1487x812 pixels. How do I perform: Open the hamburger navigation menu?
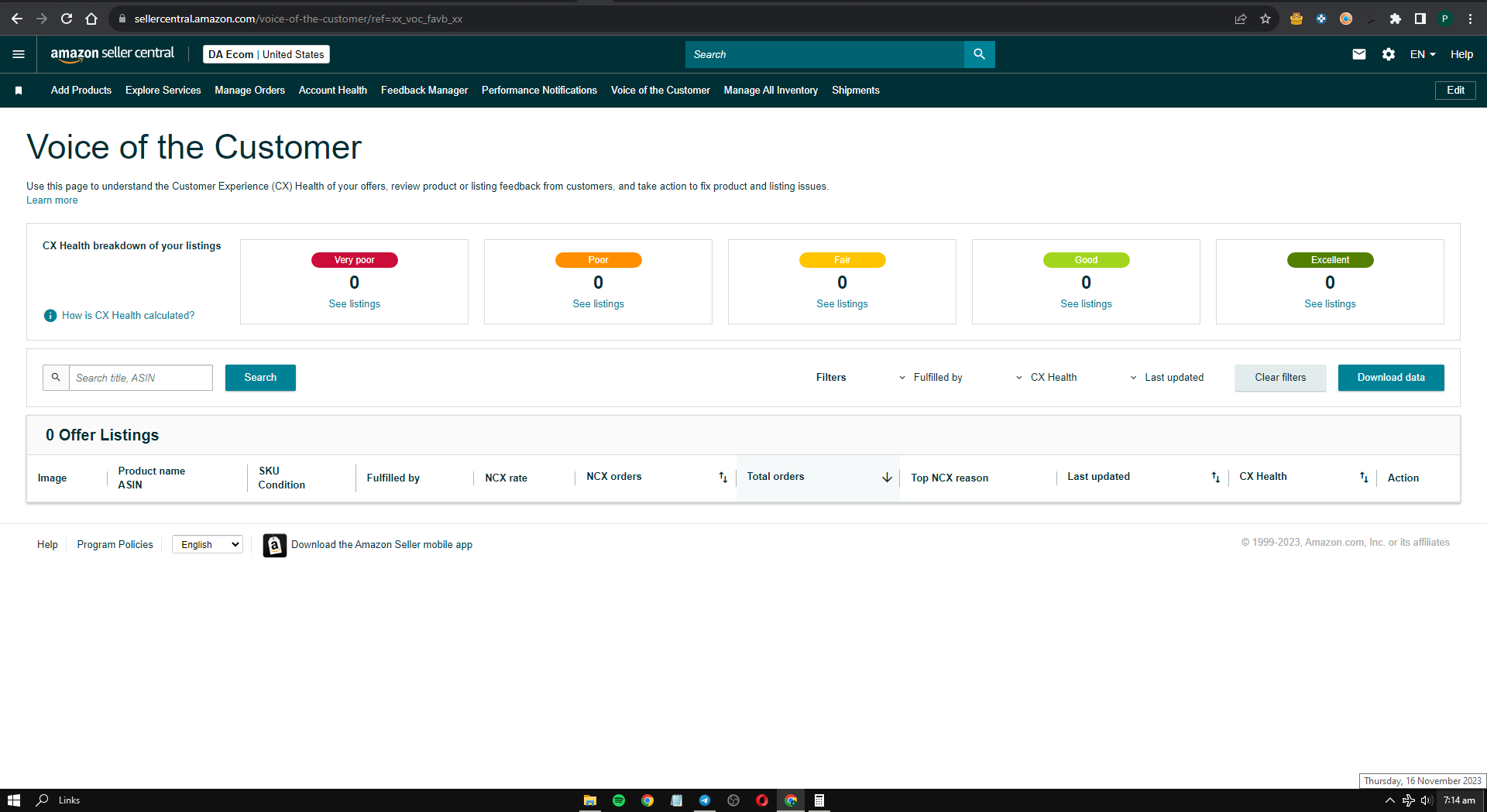pyautogui.click(x=19, y=54)
